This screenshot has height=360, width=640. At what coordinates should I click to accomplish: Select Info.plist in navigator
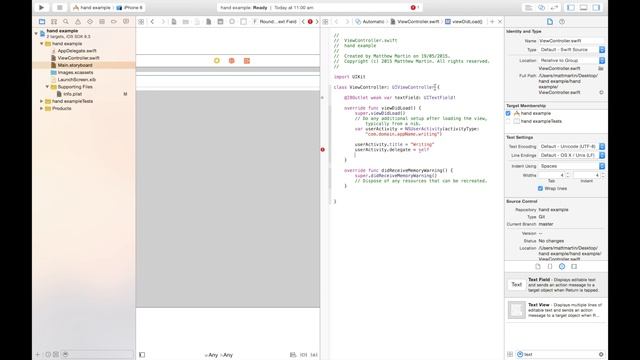[73, 94]
